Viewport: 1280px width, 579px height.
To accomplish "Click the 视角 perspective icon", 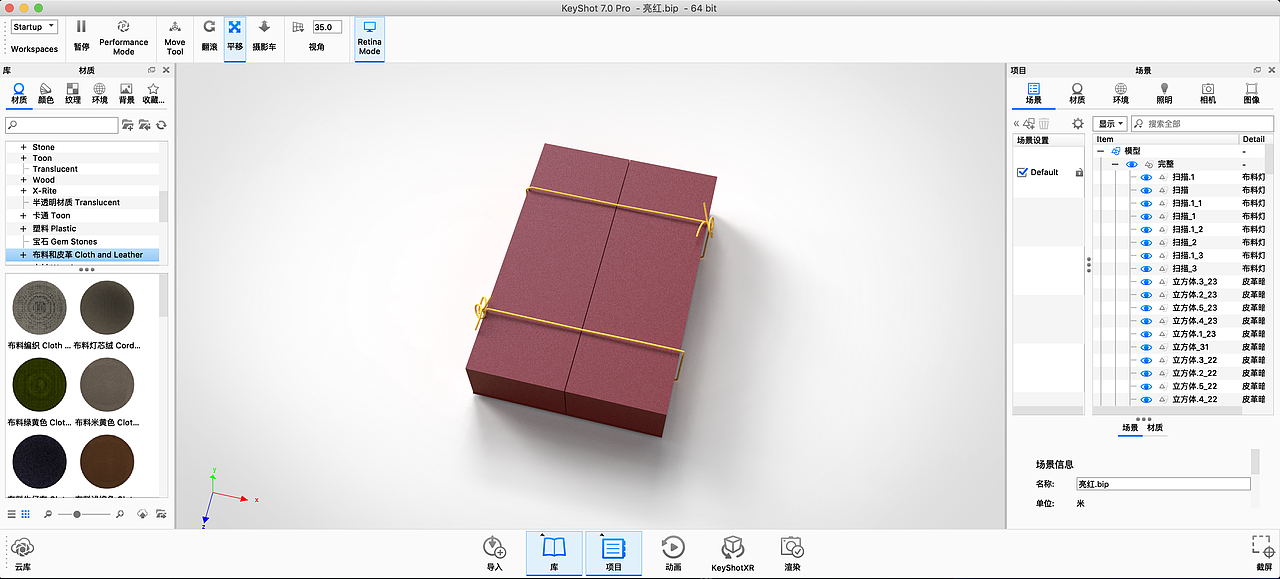I will [x=298, y=27].
